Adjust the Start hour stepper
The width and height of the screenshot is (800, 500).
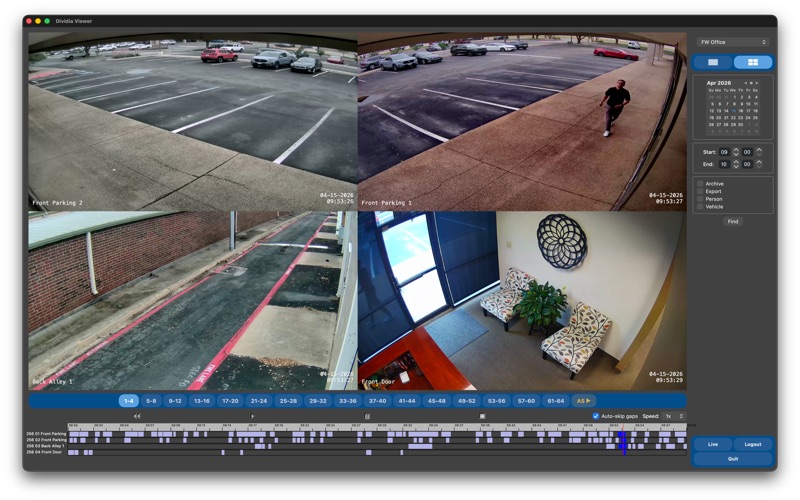[x=736, y=152]
